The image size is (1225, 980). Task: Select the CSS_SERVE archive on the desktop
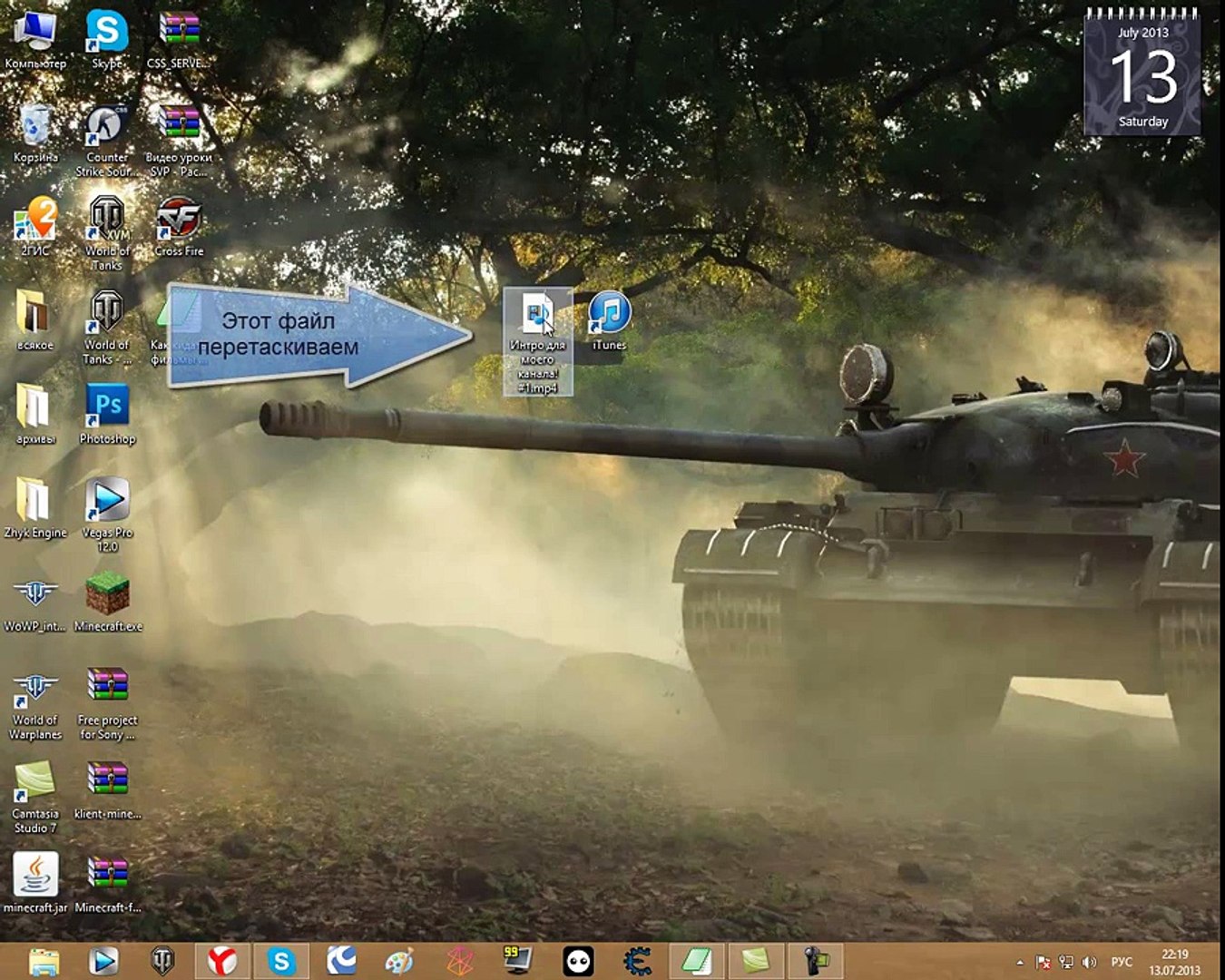pos(178,41)
